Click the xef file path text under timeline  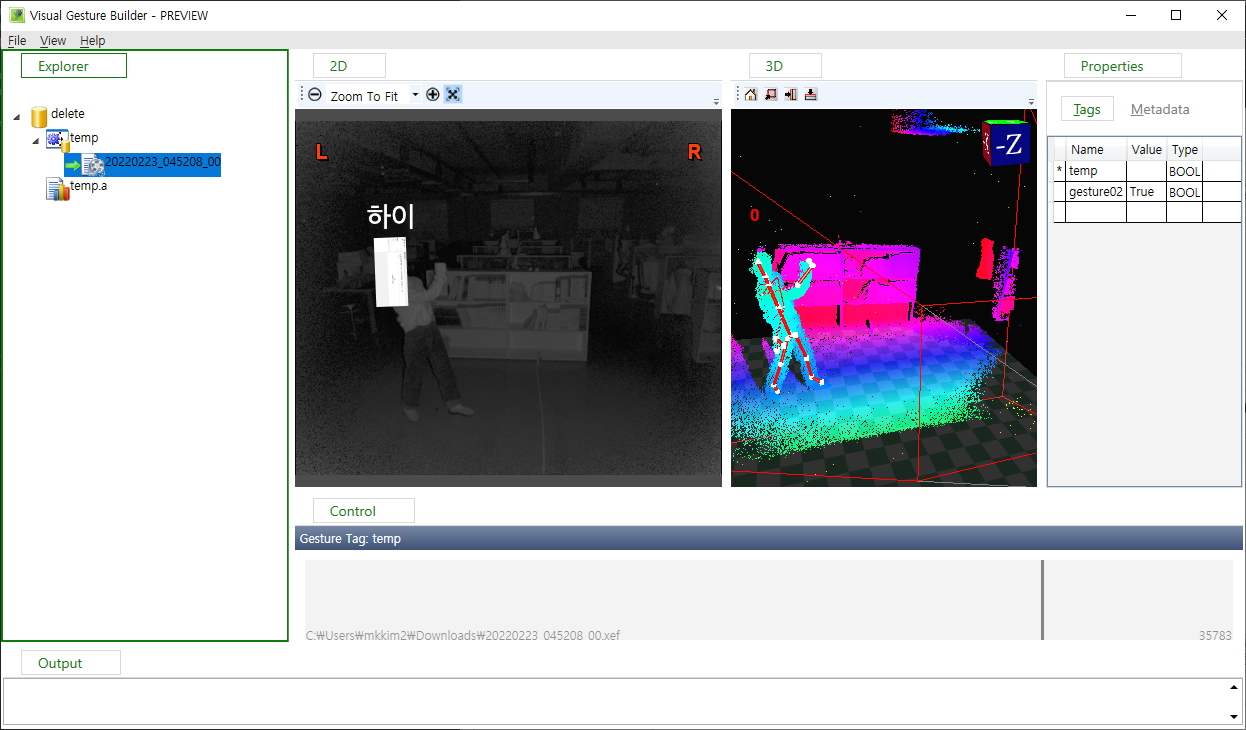[462, 635]
